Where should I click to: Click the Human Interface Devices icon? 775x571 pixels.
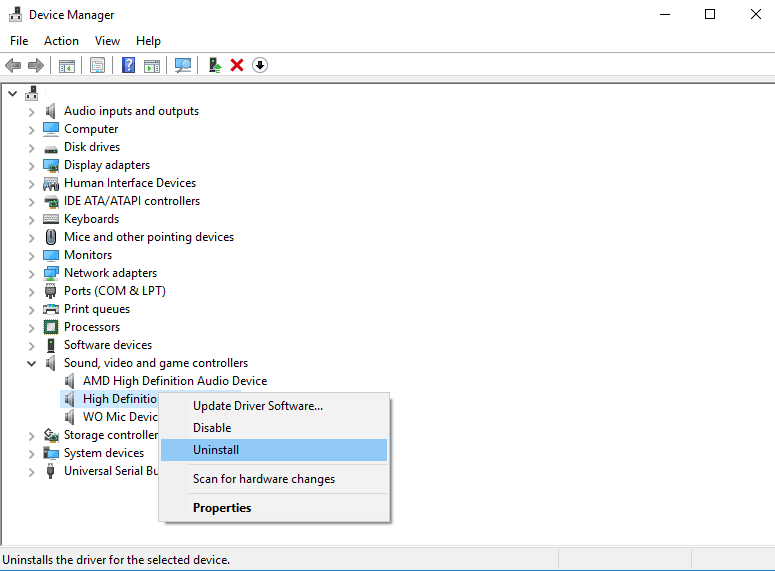50,183
